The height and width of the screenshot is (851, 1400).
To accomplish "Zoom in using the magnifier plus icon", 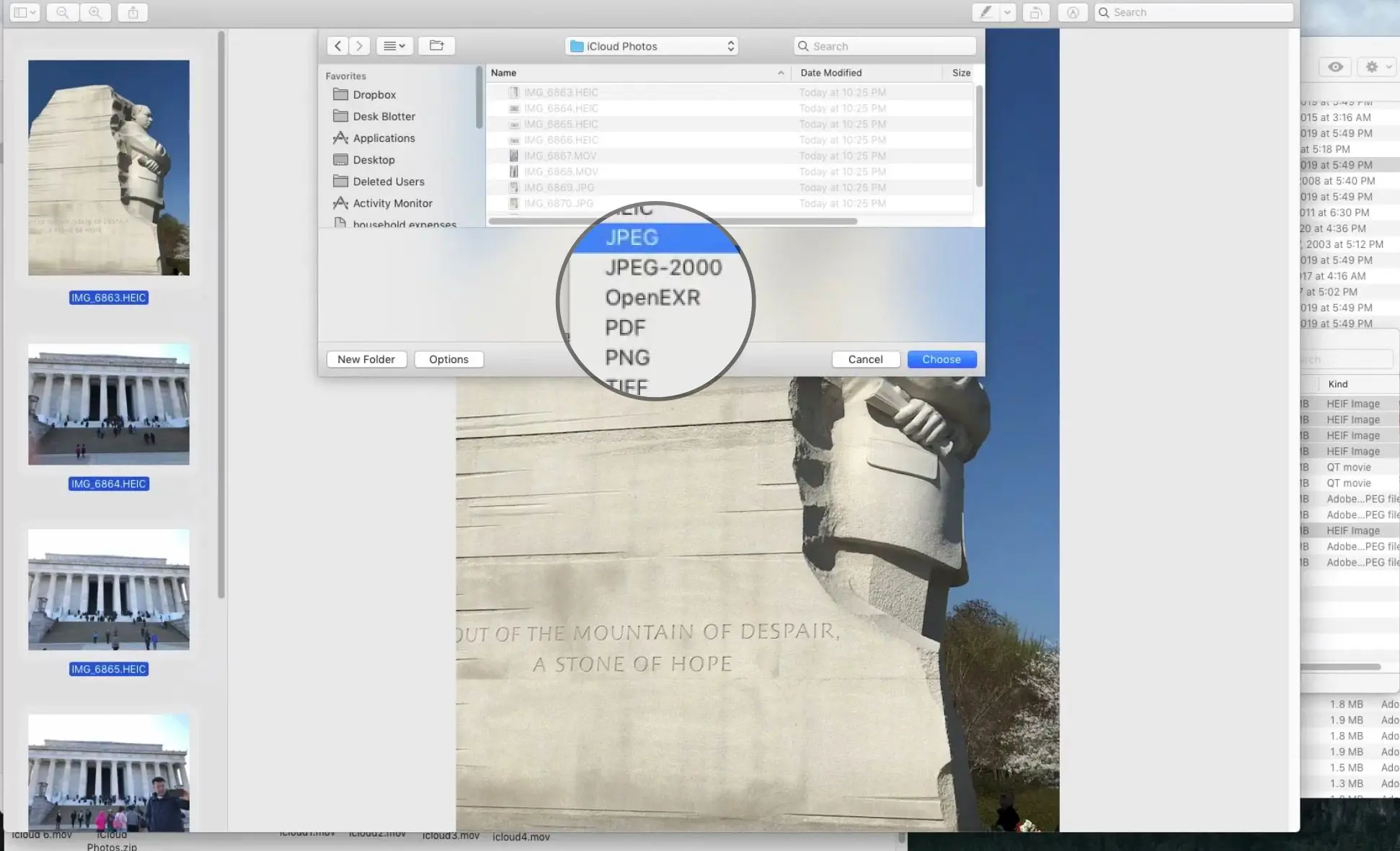I will pyautogui.click(x=96, y=12).
